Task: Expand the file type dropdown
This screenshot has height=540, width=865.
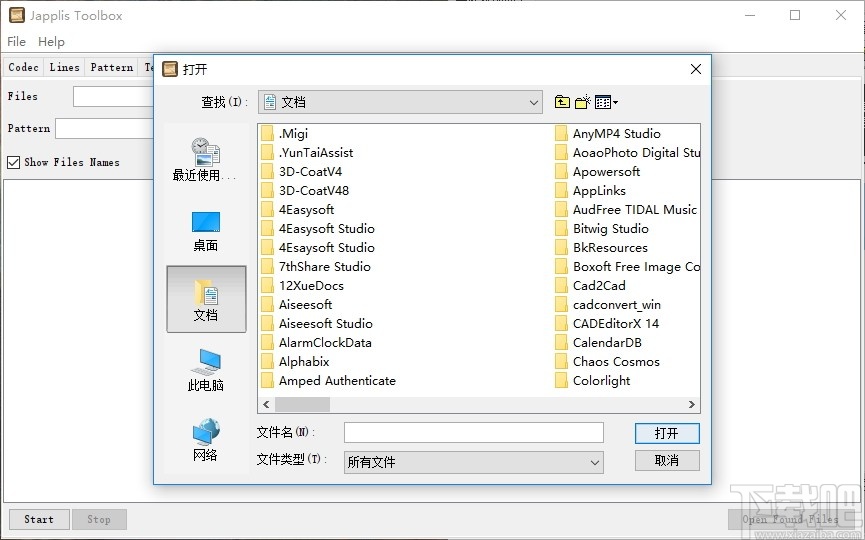Action: 594,462
